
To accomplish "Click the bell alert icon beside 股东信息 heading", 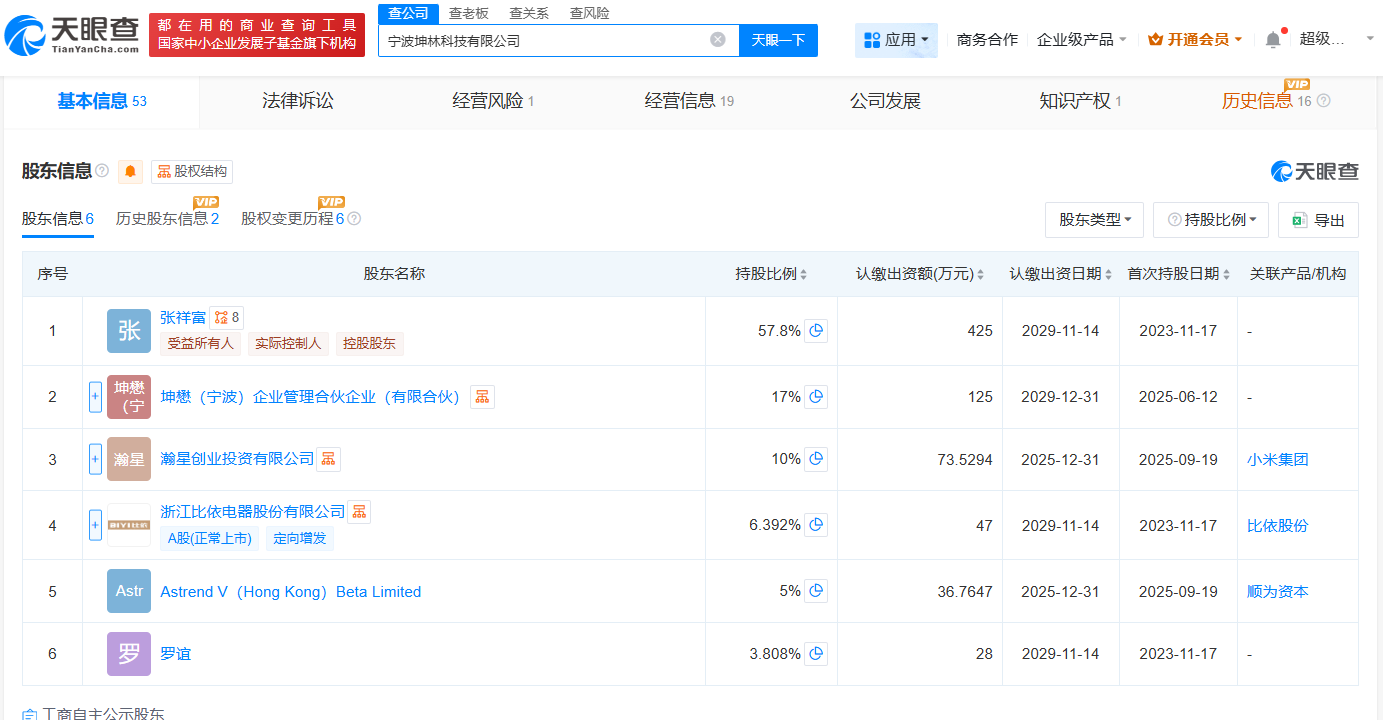I will coord(130,171).
